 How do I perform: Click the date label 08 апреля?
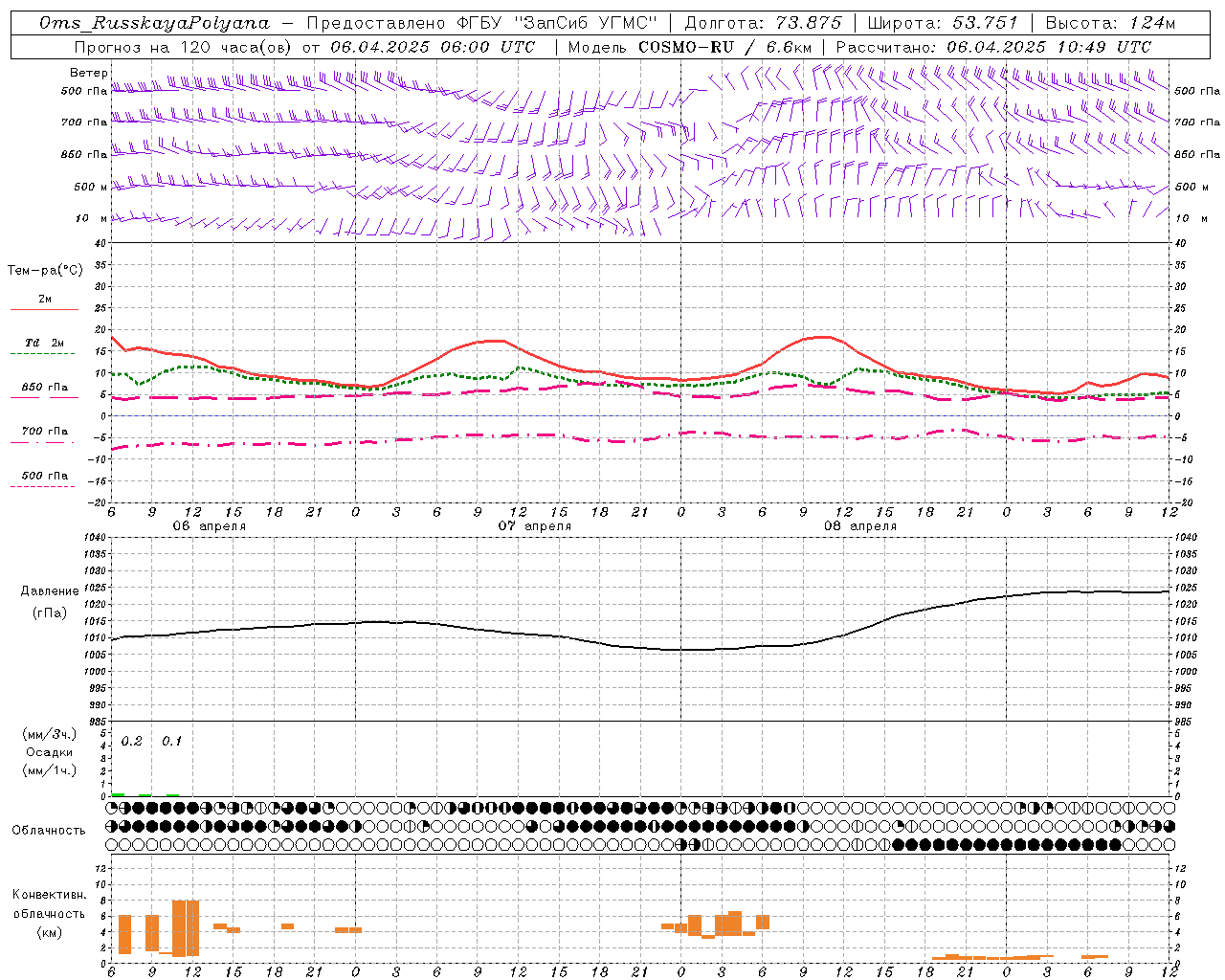click(859, 526)
